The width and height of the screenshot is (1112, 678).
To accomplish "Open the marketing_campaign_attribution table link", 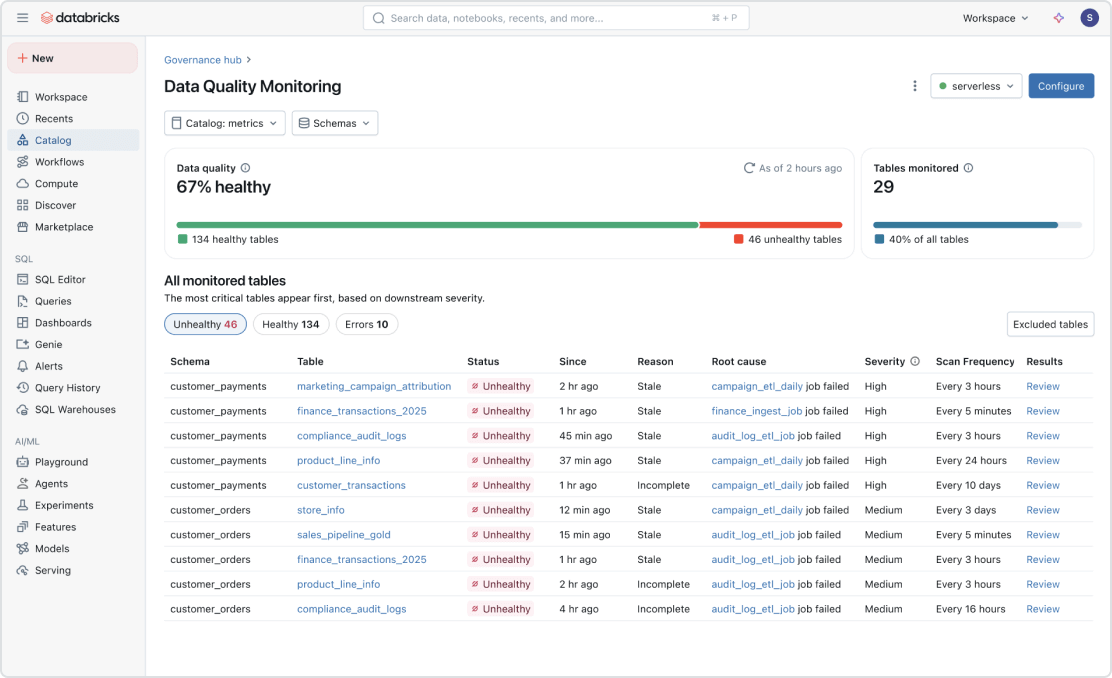I will [x=374, y=386].
